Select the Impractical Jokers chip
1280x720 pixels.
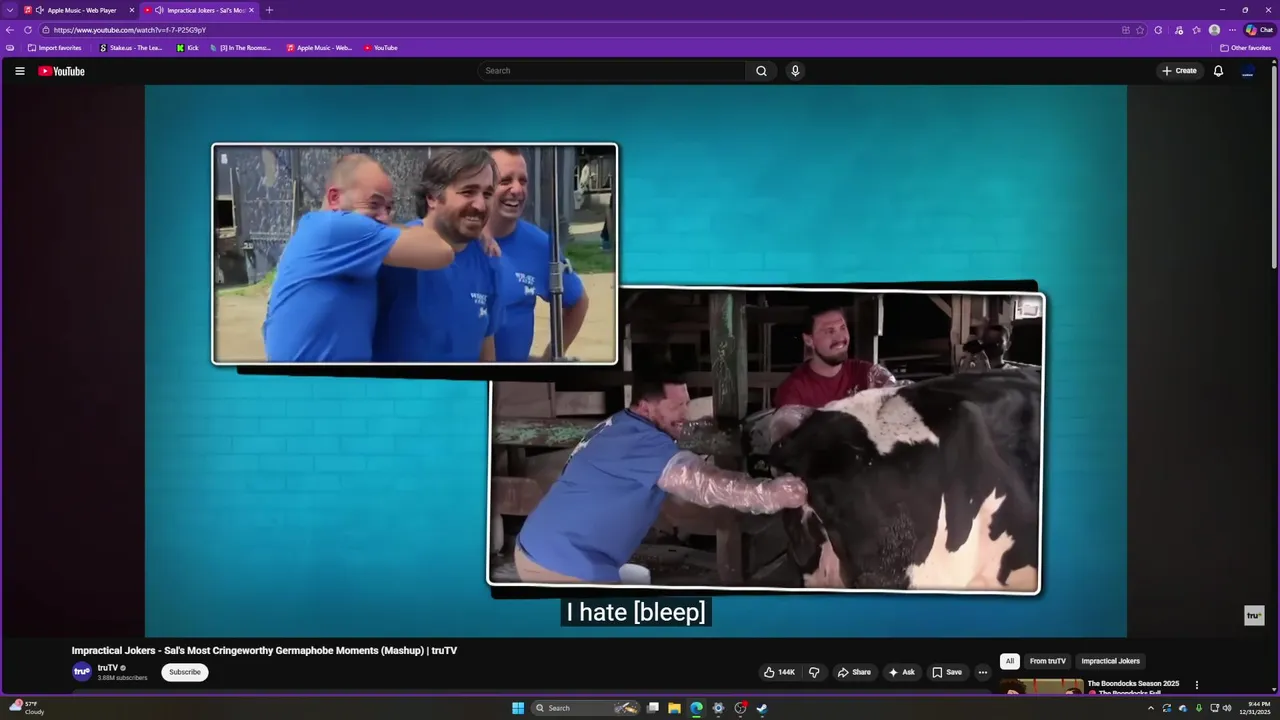(x=1110, y=661)
